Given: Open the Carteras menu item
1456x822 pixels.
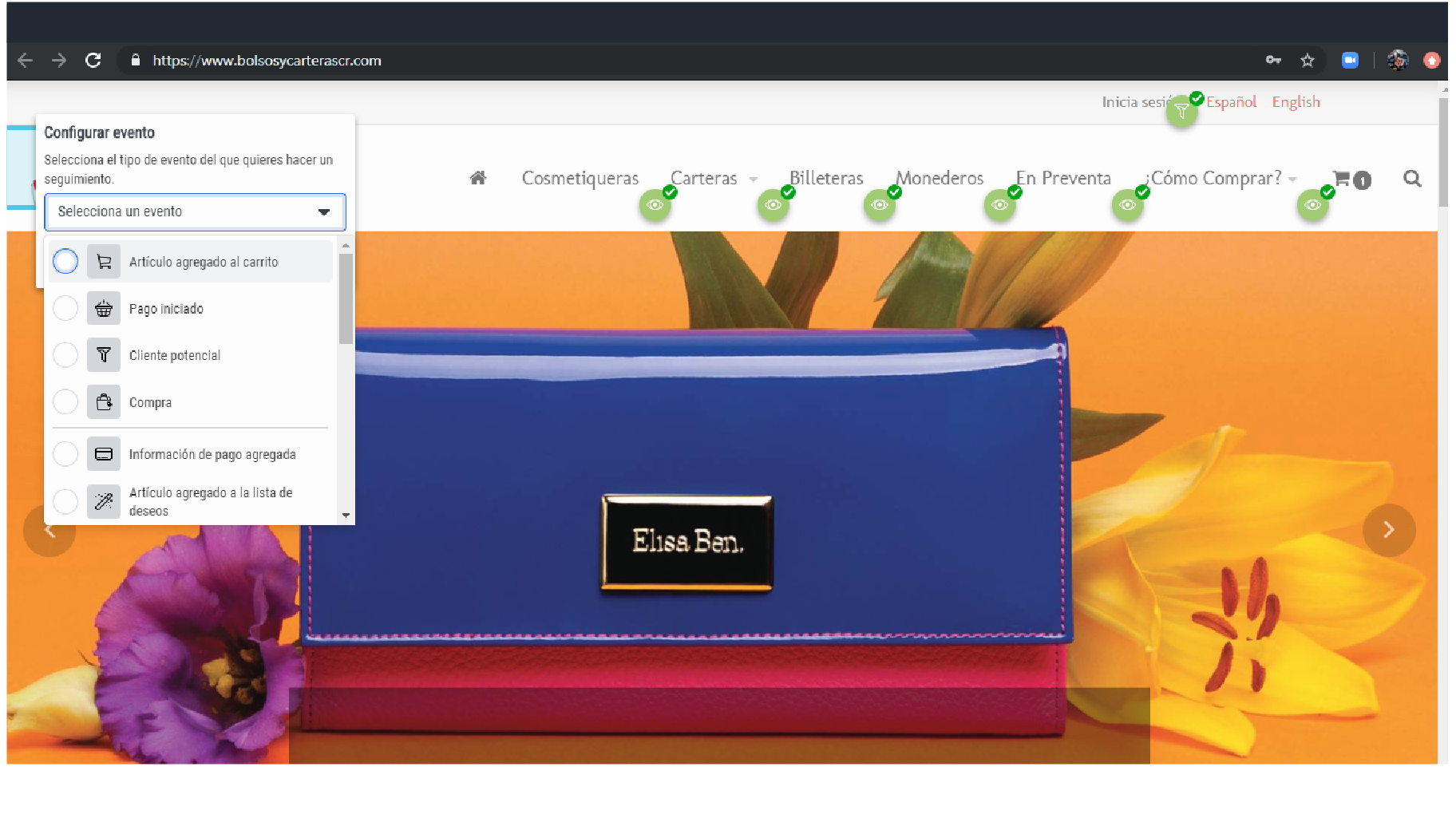Looking at the screenshot, I should tap(703, 178).
